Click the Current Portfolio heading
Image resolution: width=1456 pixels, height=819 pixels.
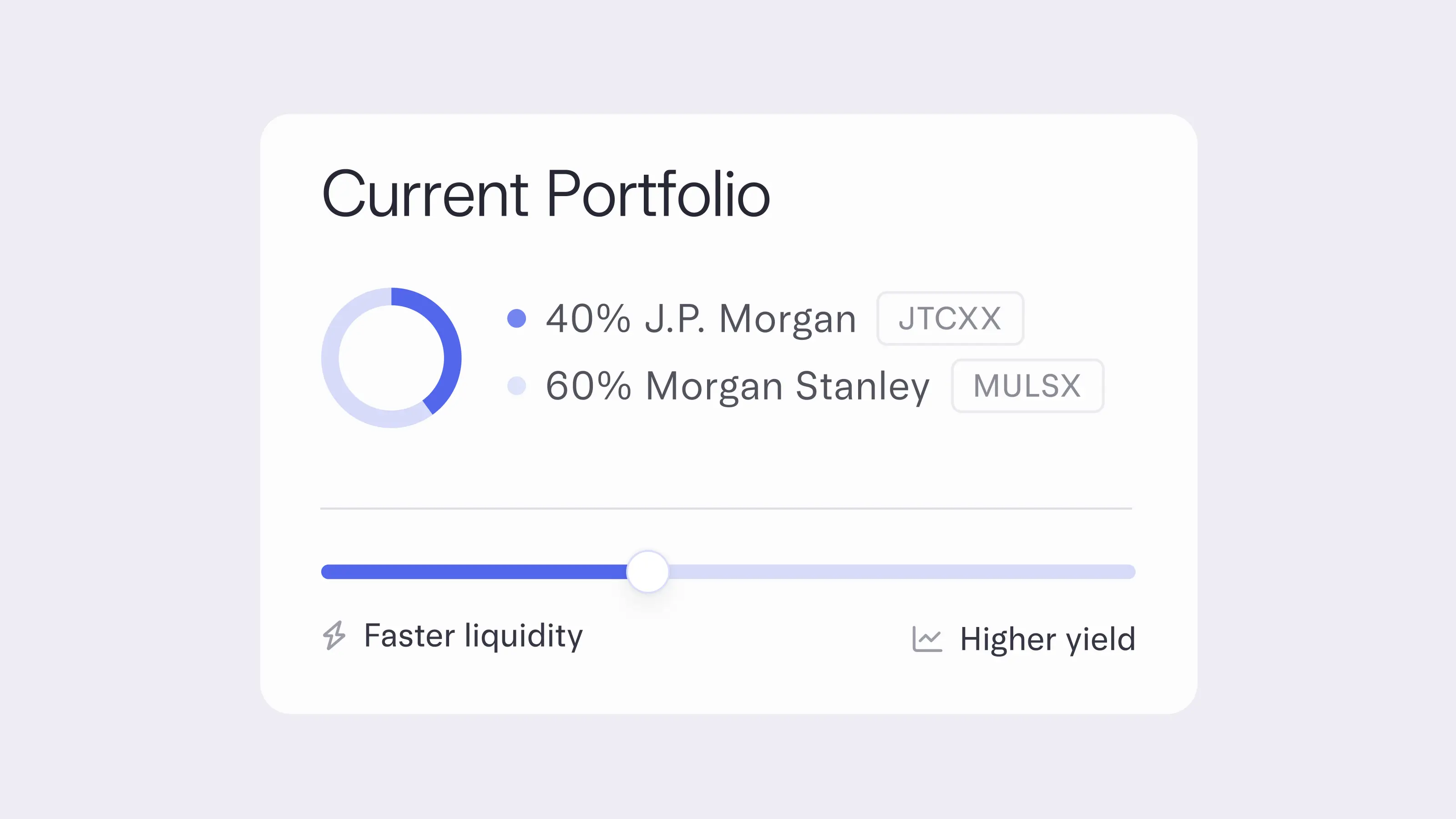[x=546, y=195]
